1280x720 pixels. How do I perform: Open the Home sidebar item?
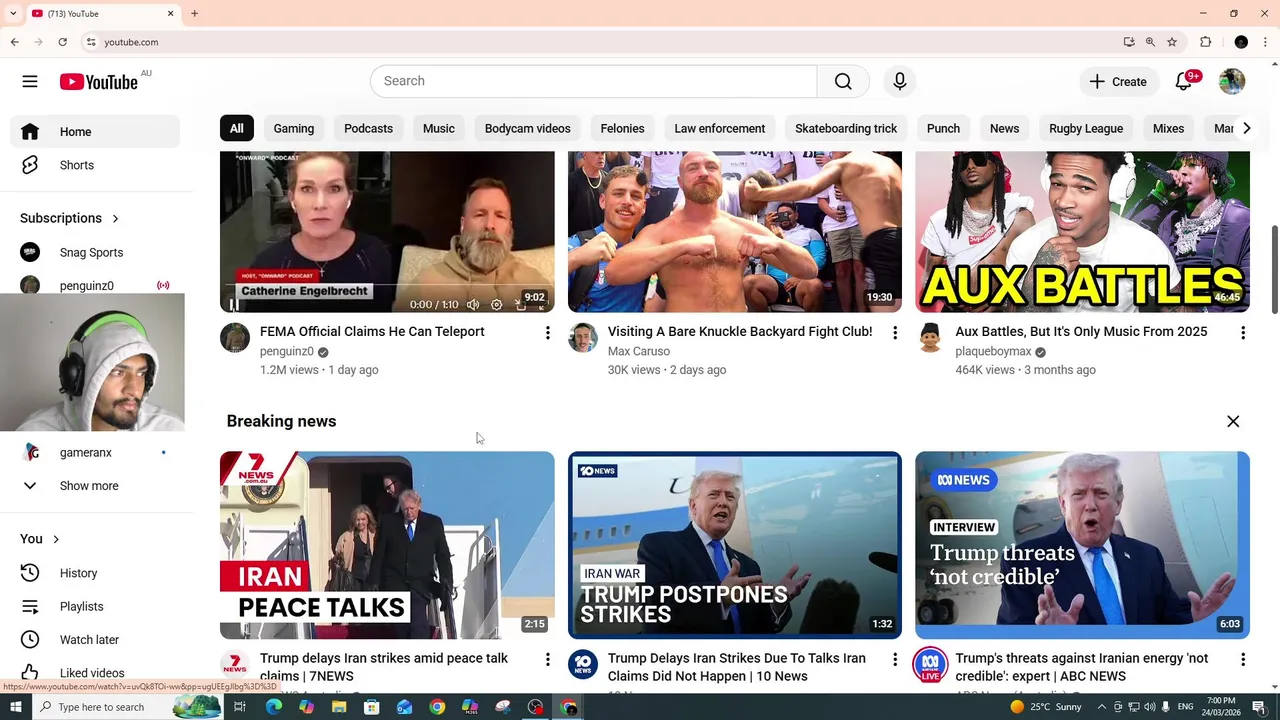pos(96,132)
